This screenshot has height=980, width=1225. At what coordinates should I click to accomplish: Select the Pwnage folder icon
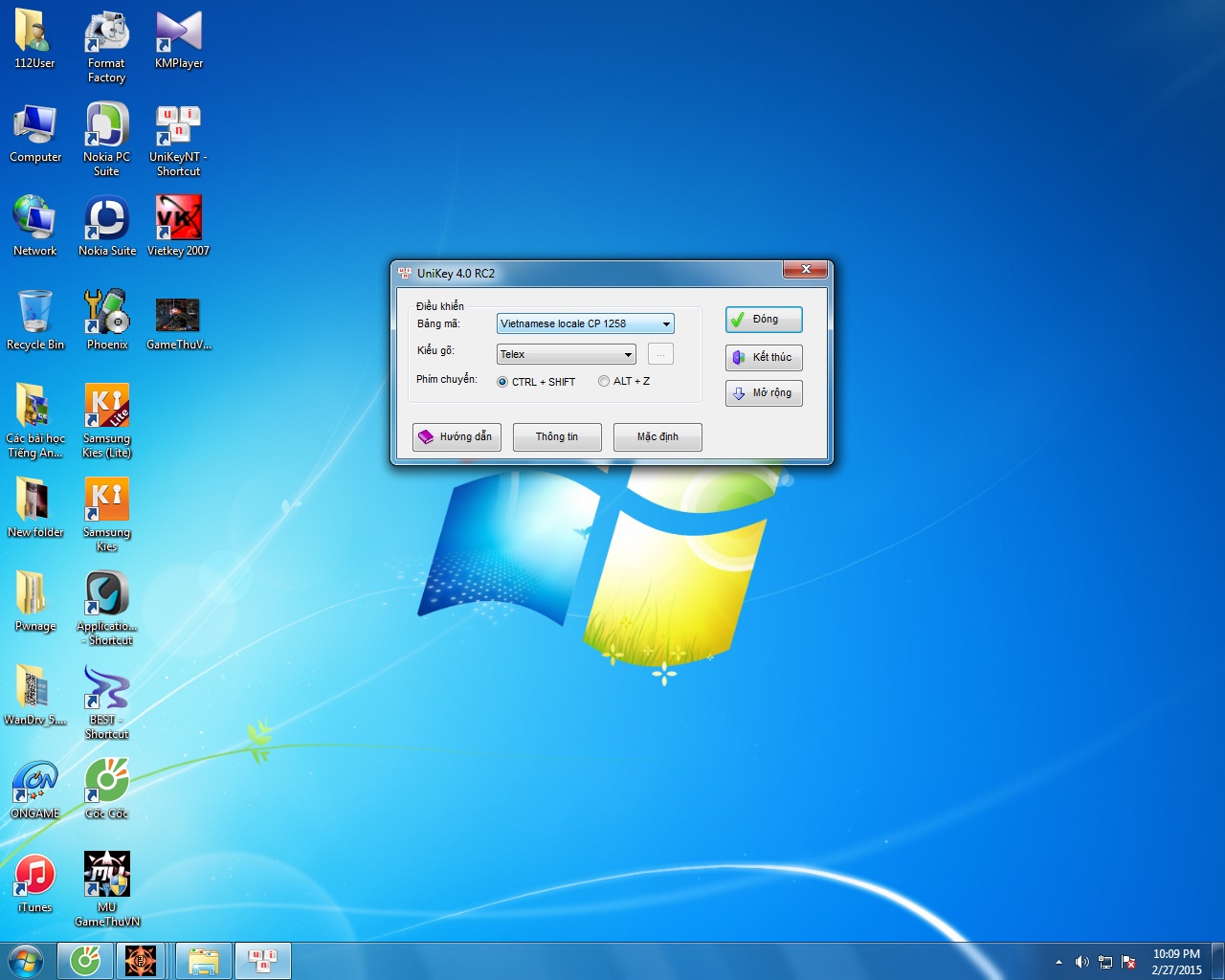click(x=35, y=601)
